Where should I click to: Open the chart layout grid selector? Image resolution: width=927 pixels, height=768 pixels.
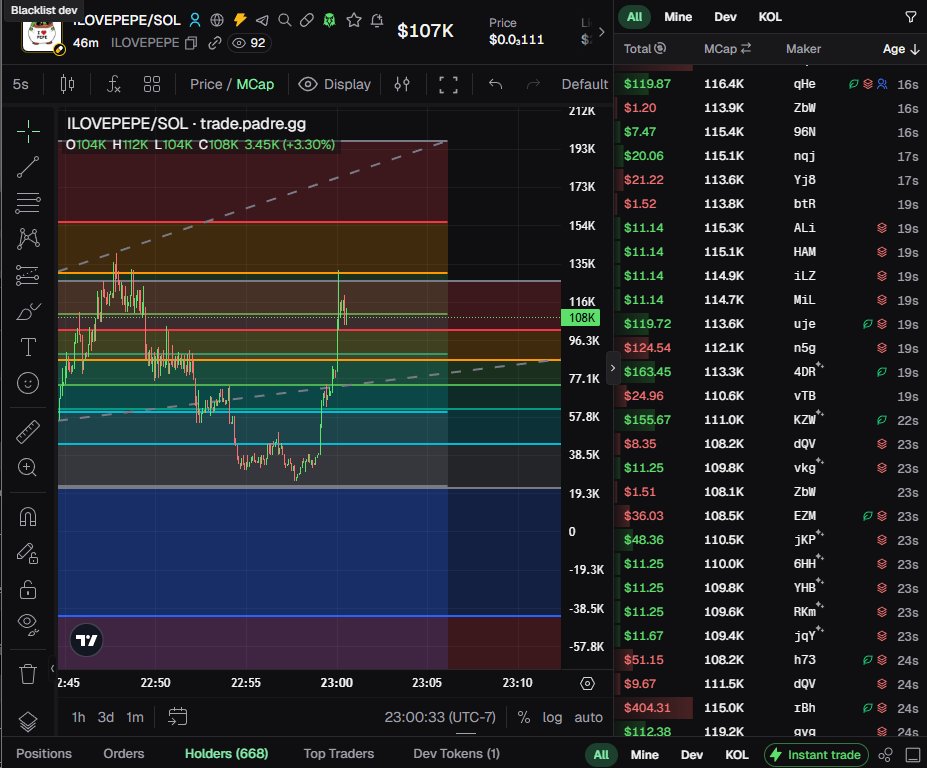[x=152, y=85]
